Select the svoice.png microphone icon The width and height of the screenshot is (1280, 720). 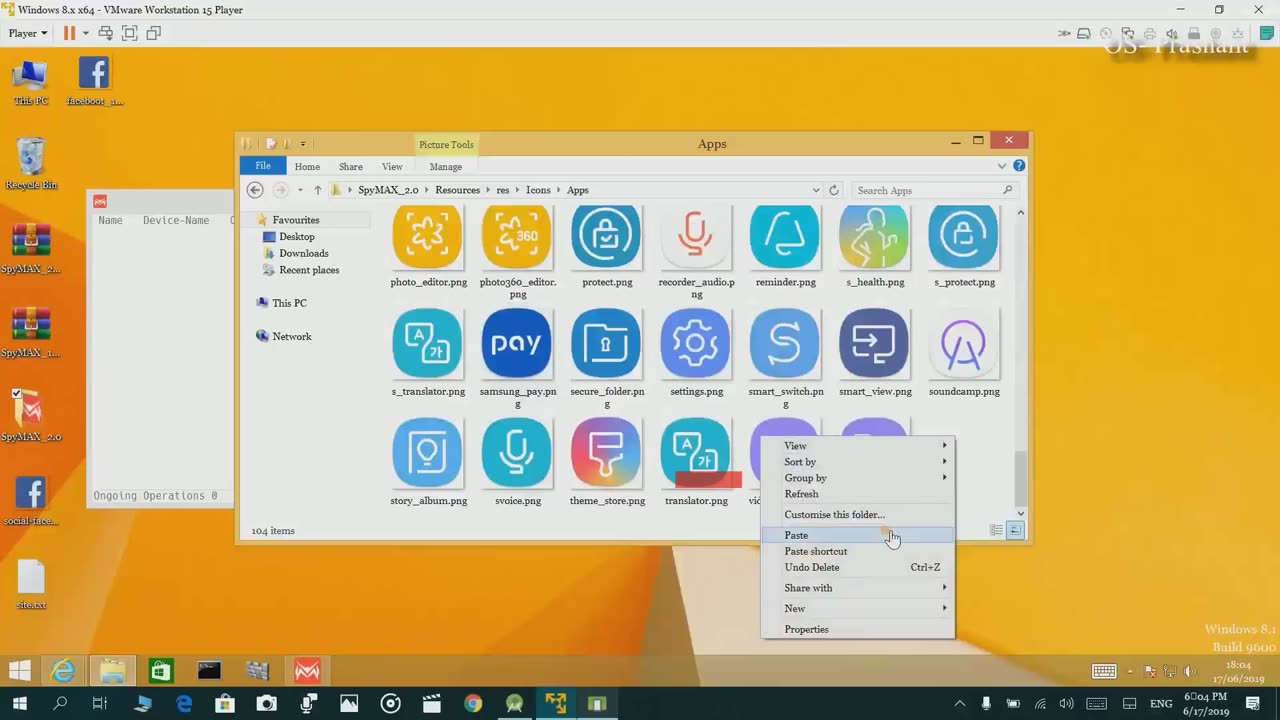click(x=517, y=452)
